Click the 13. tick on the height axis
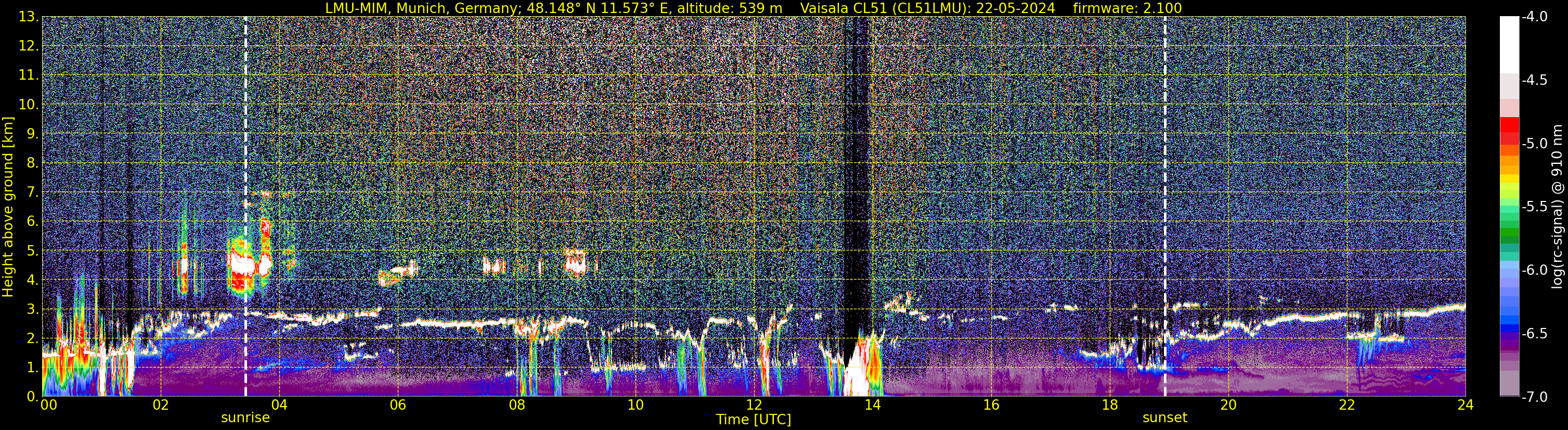The height and width of the screenshot is (430, 1568). pos(29,17)
